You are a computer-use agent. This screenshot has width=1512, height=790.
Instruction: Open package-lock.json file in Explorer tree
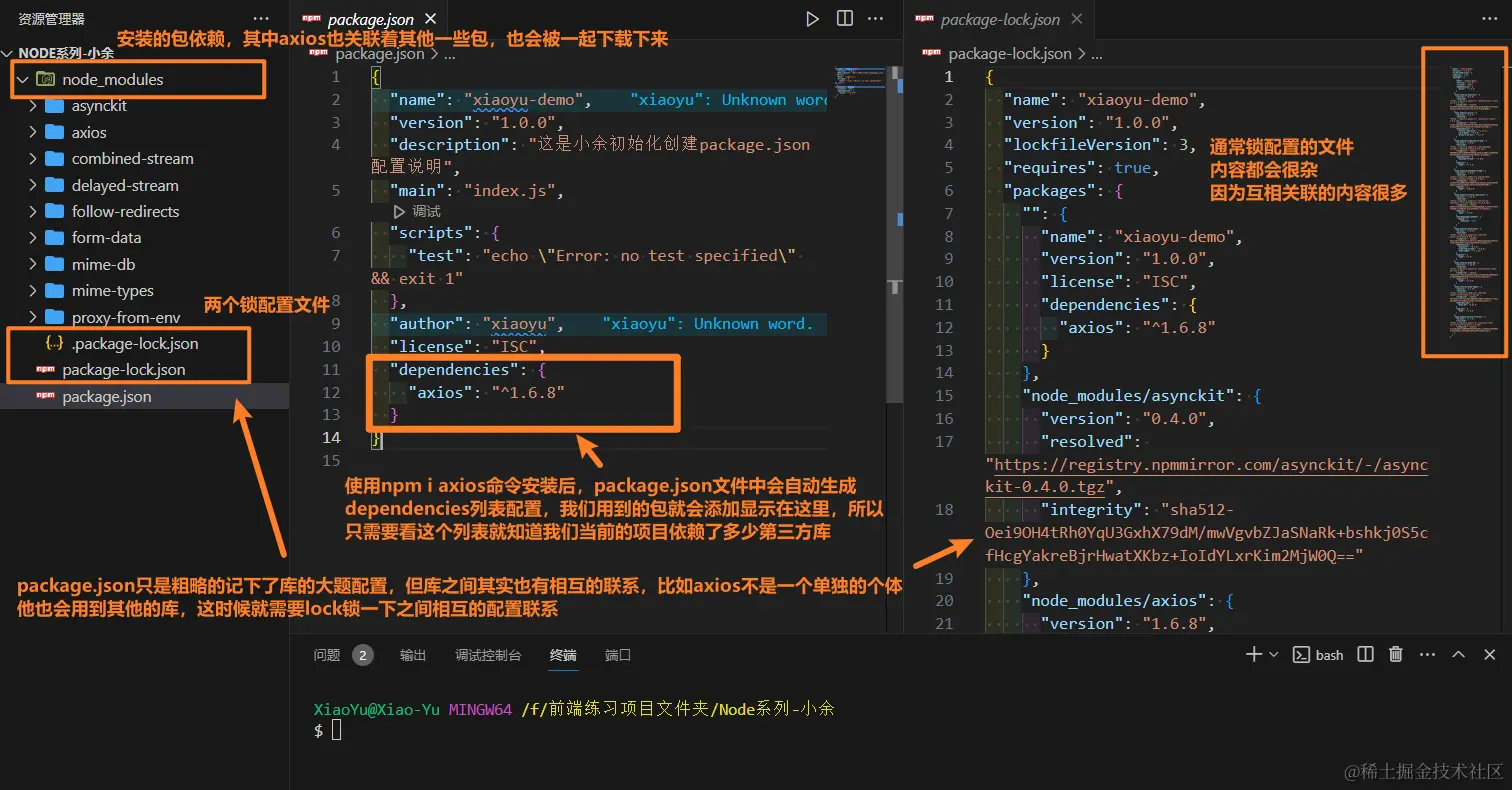123,370
